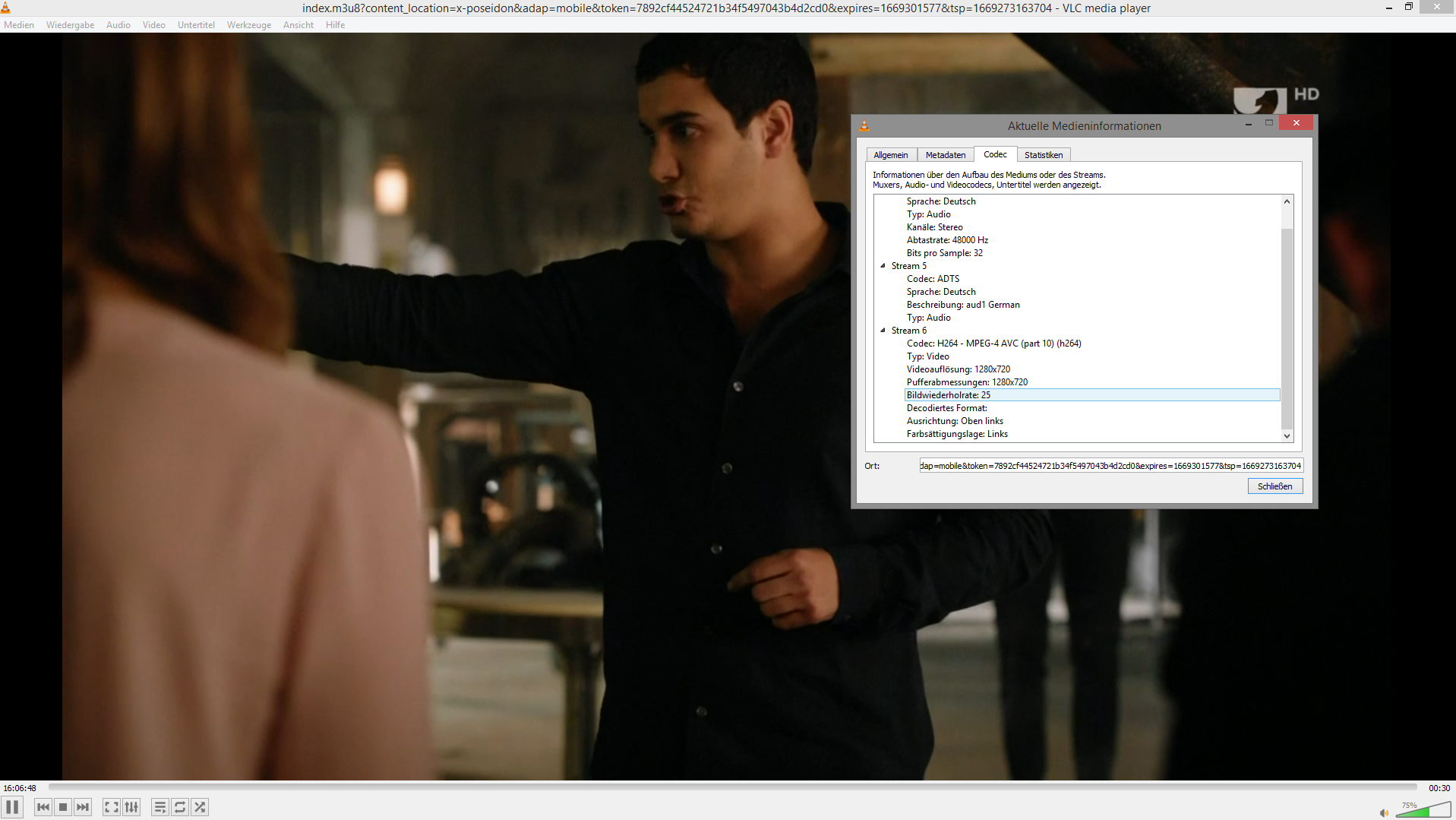1456x820 pixels.
Task: Open the Werkzeuge menu
Action: pos(249,25)
